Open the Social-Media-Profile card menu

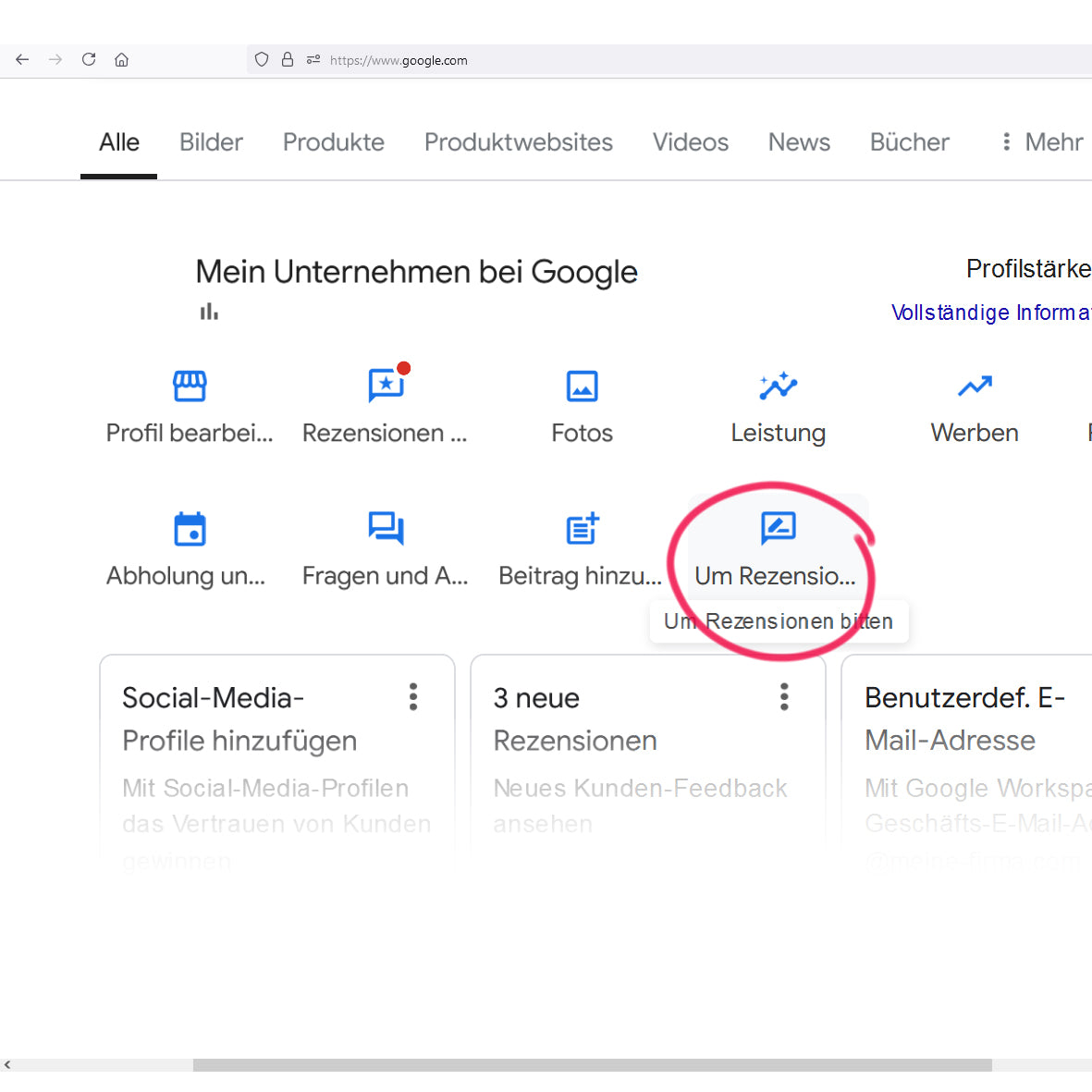(x=413, y=697)
